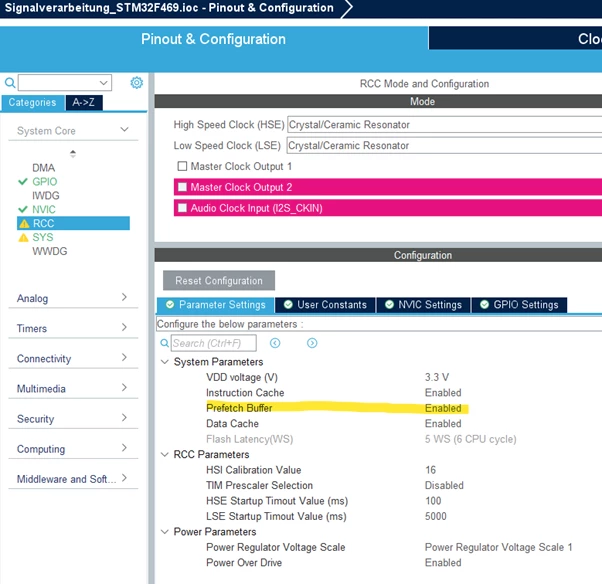Select DMA in the System Core list

pos(43,168)
